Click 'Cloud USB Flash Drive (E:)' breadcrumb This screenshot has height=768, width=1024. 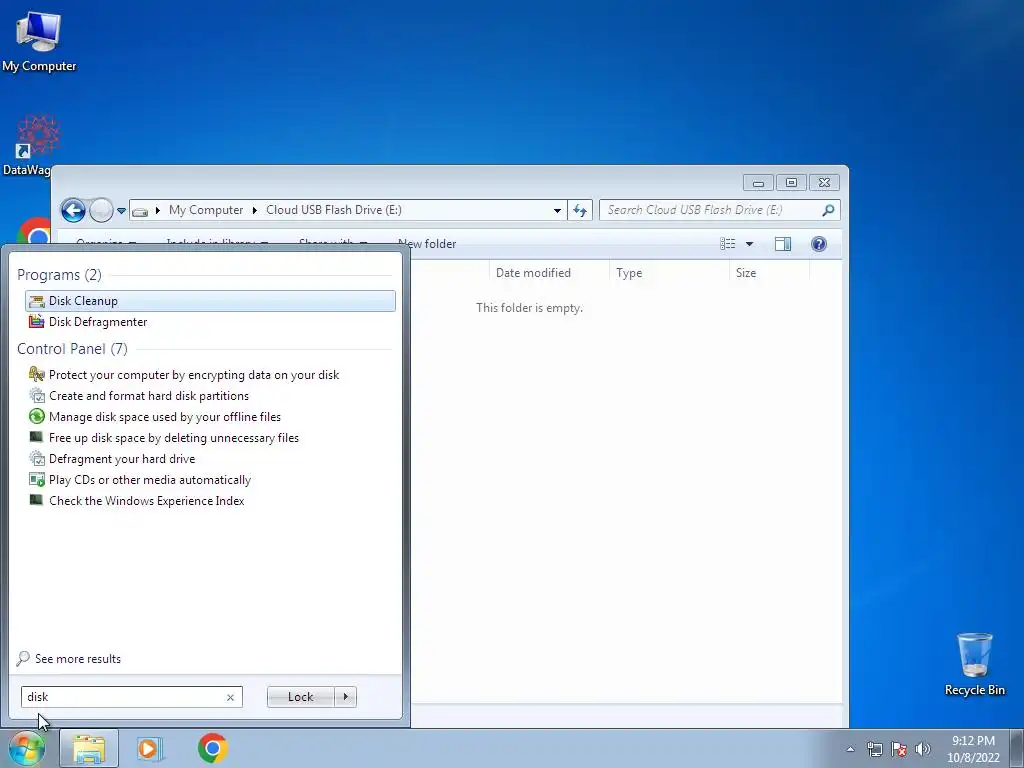click(334, 210)
